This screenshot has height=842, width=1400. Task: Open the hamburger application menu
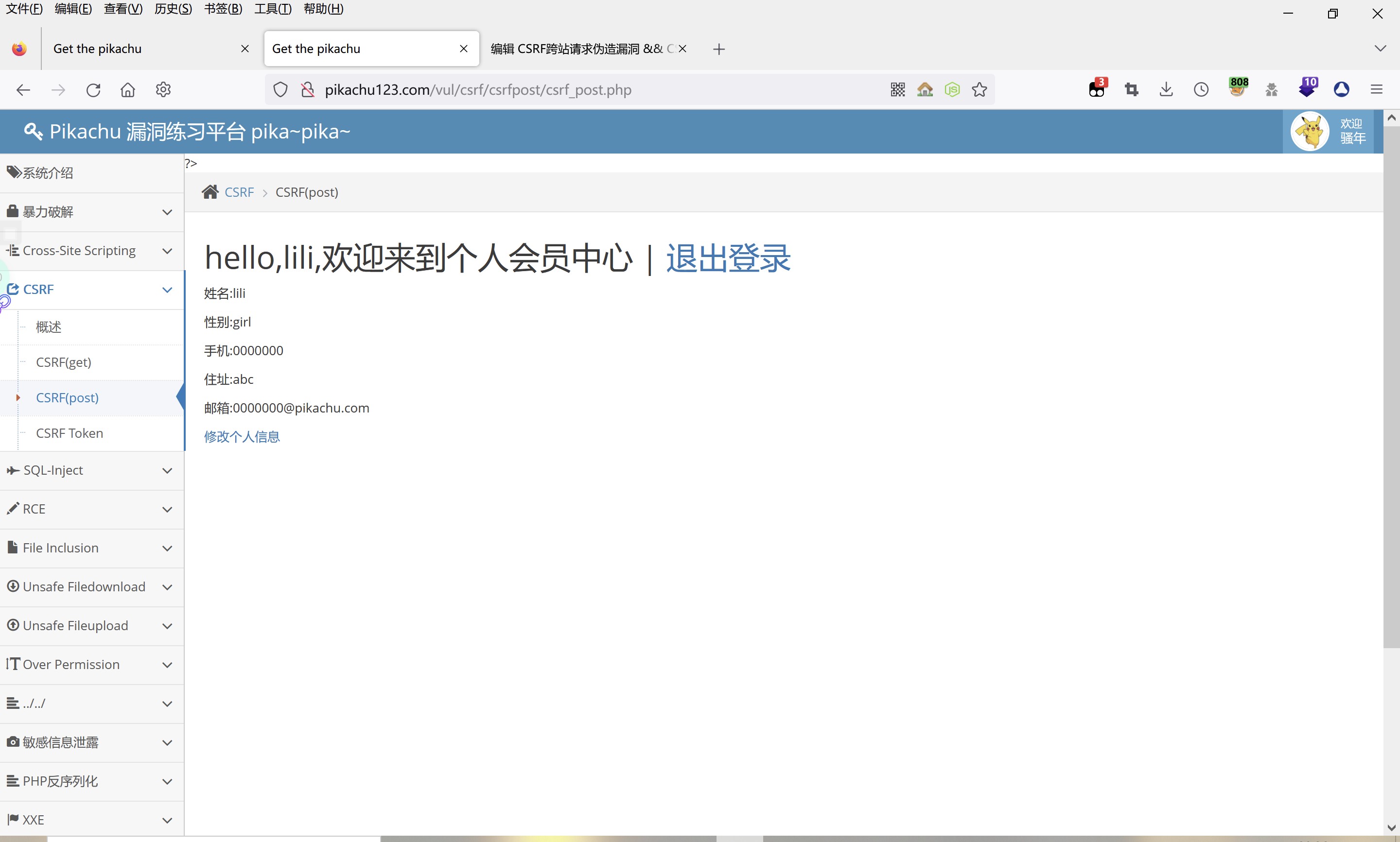tap(1376, 90)
